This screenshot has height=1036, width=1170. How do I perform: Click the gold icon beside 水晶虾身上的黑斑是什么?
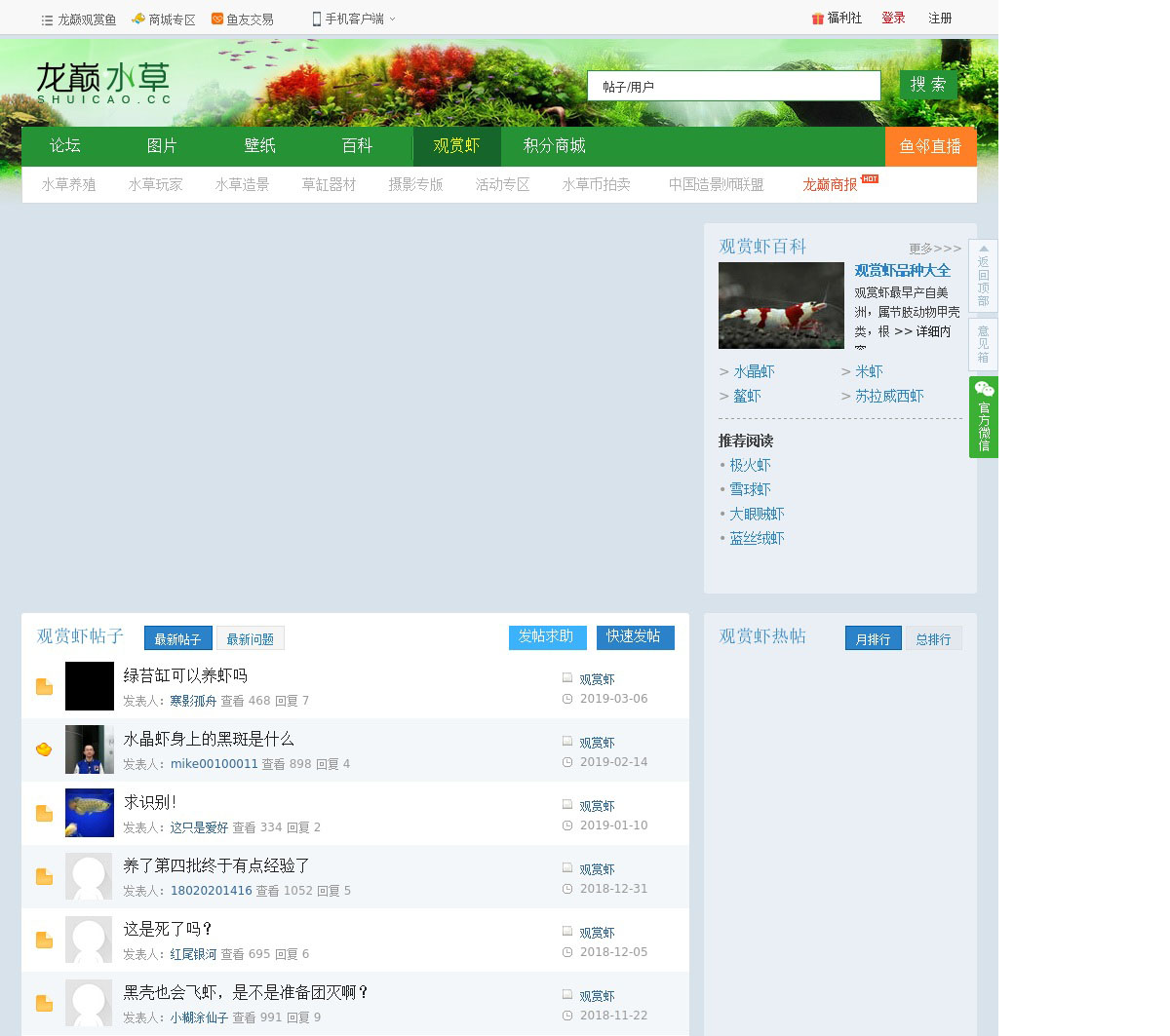44,749
